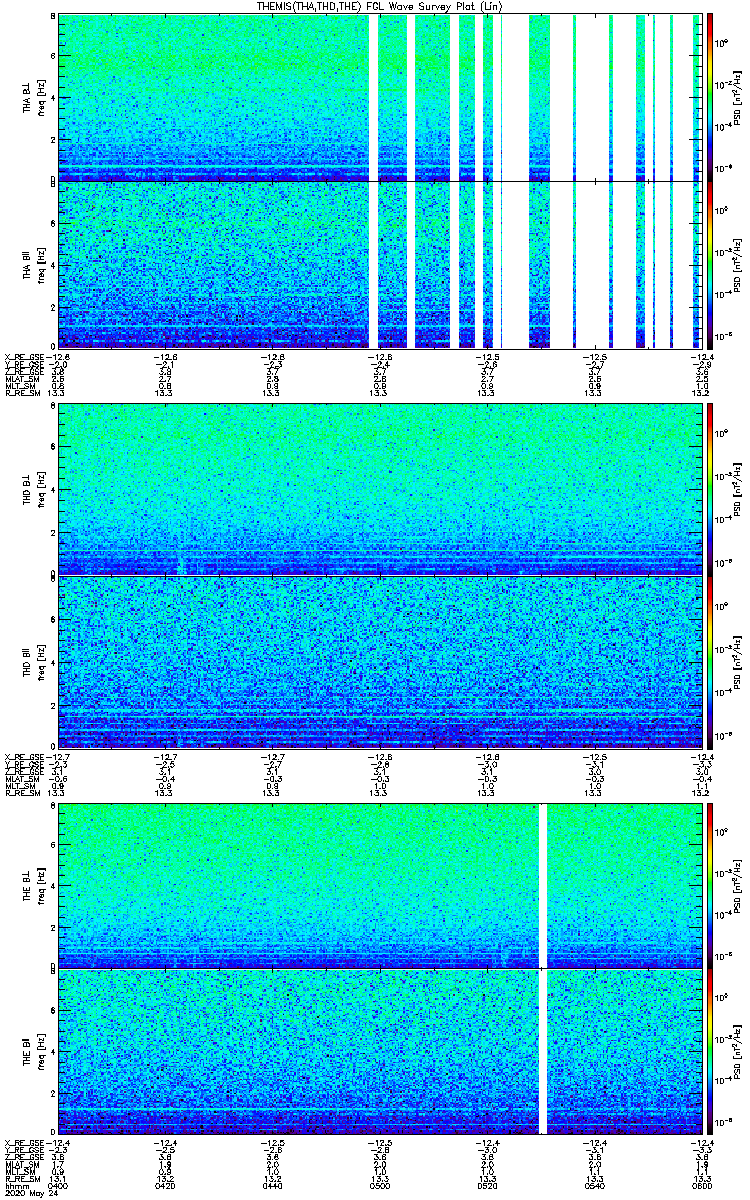The height and width of the screenshot is (1200, 750).
Task: Click the THA B-parallel colorbar
Action: pyautogui.click(x=710, y=264)
